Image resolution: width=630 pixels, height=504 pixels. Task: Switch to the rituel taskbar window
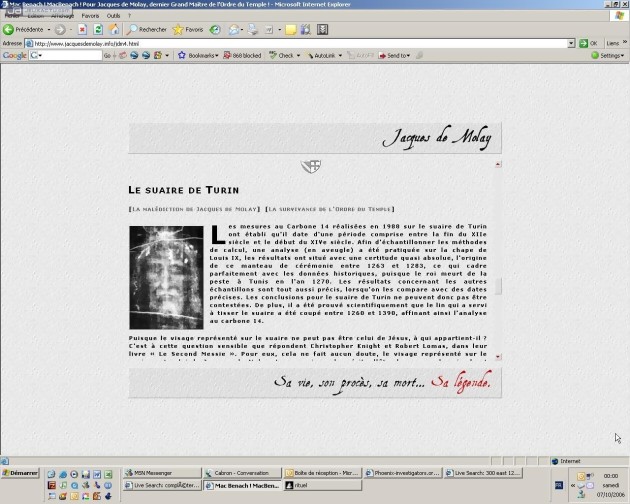click(323, 485)
